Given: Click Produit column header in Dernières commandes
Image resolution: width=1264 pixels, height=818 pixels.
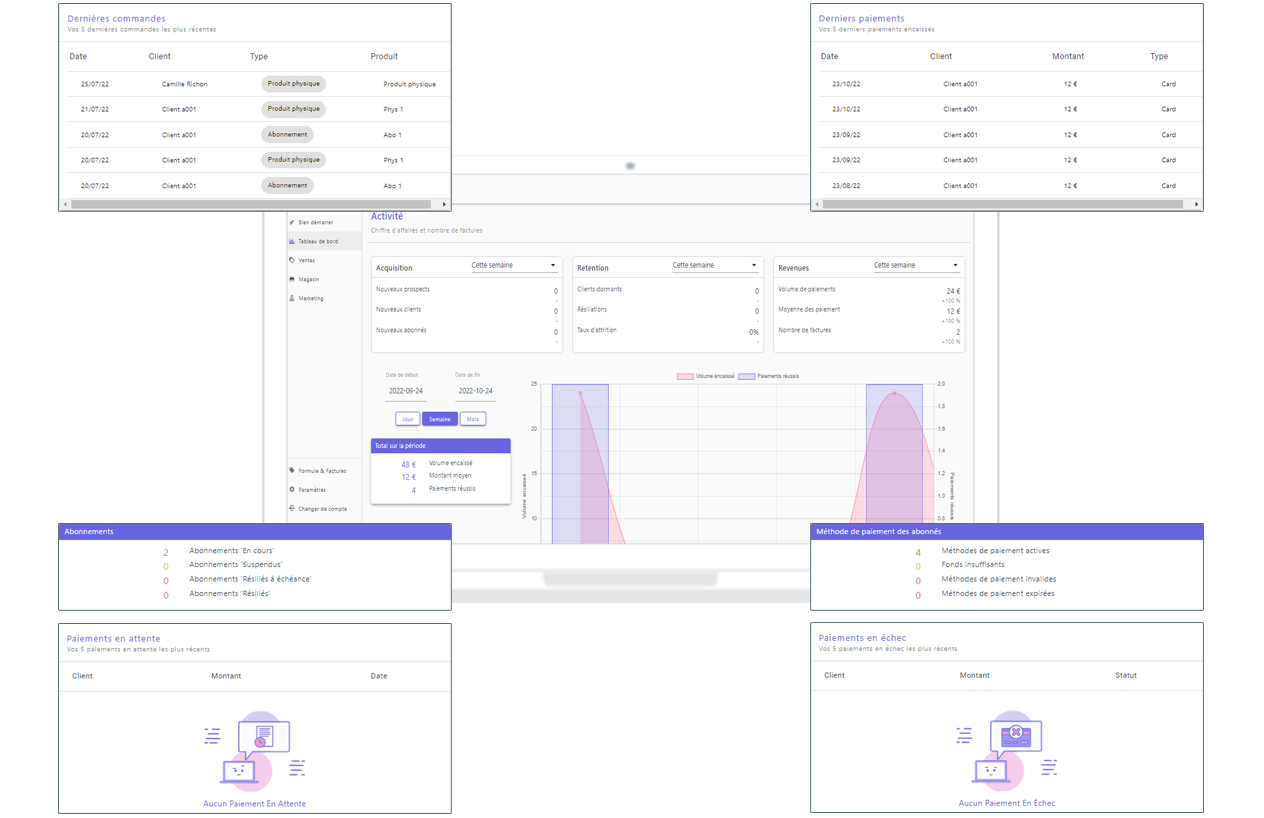Looking at the screenshot, I should click(384, 56).
